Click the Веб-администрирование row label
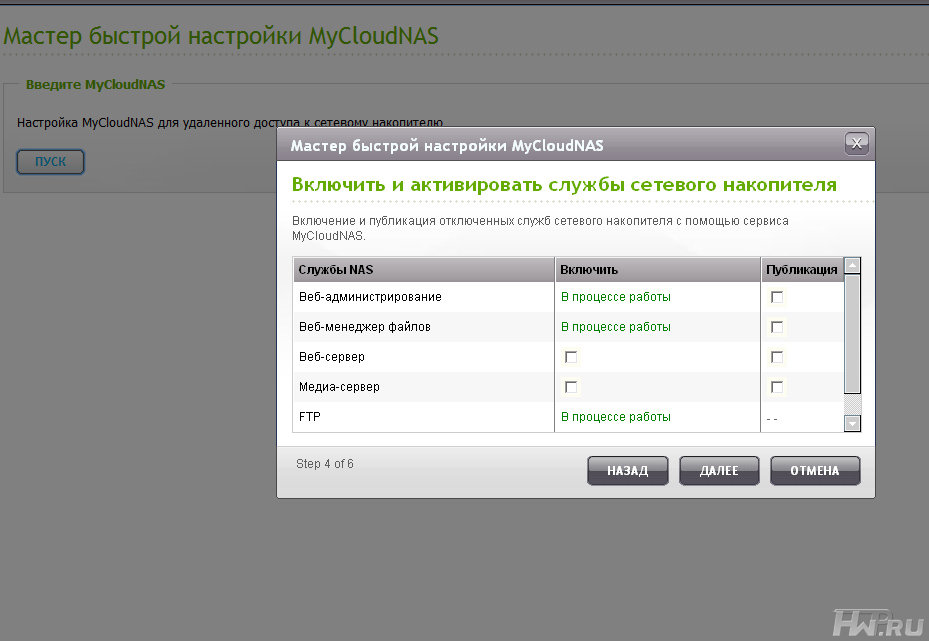 (x=370, y=297)
